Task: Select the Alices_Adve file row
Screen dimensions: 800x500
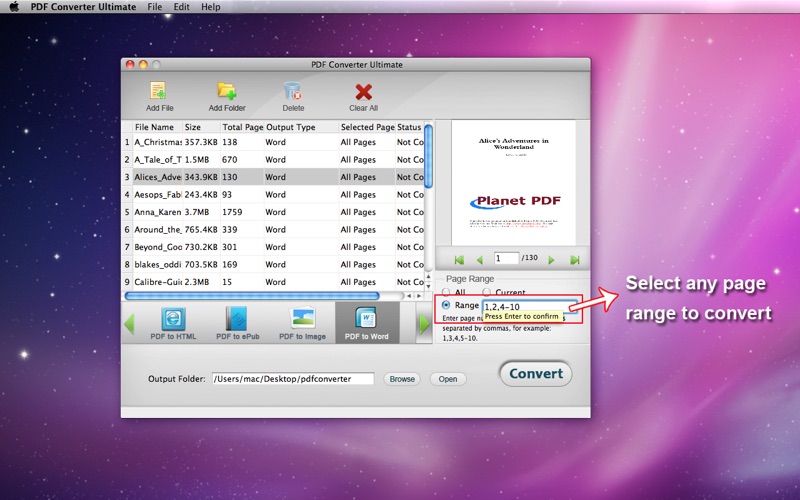Action: coord(273,177)
